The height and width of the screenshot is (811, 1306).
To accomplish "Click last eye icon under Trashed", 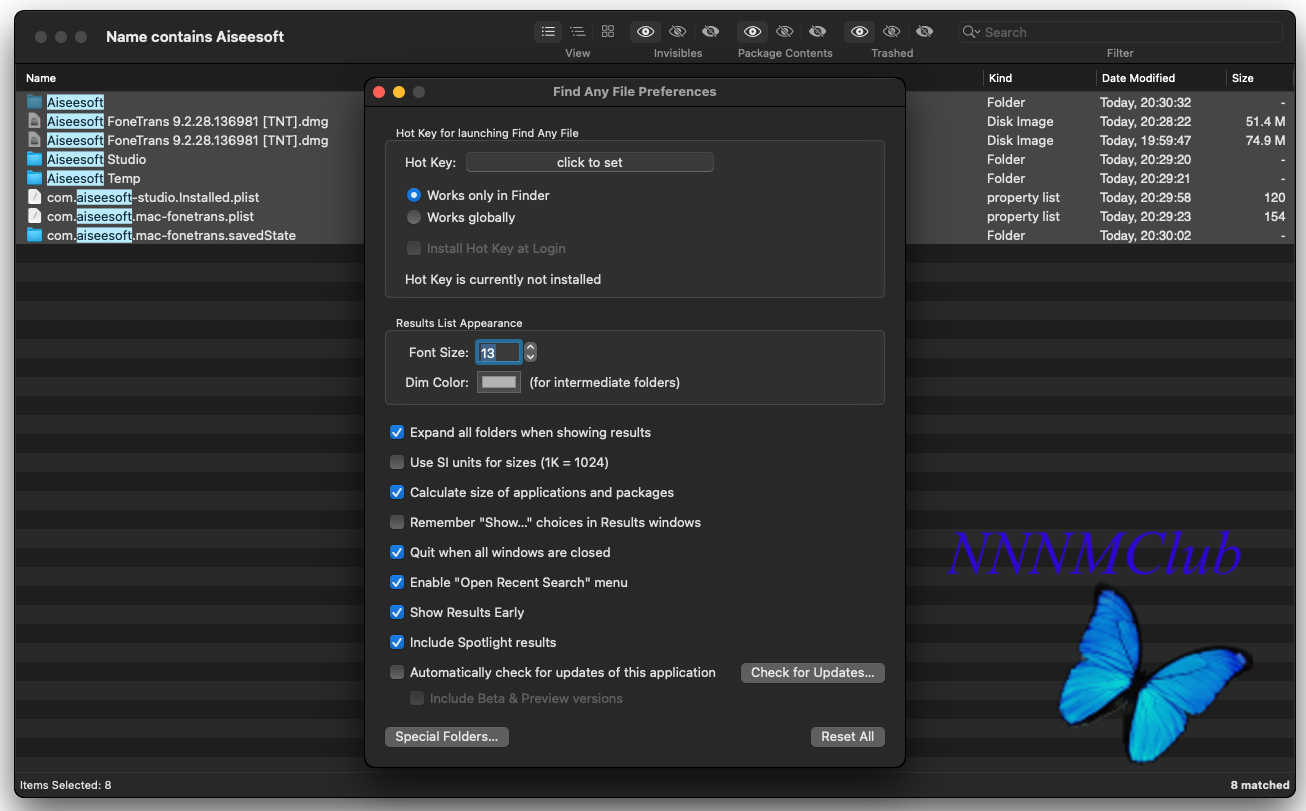I will coord(924,32).
